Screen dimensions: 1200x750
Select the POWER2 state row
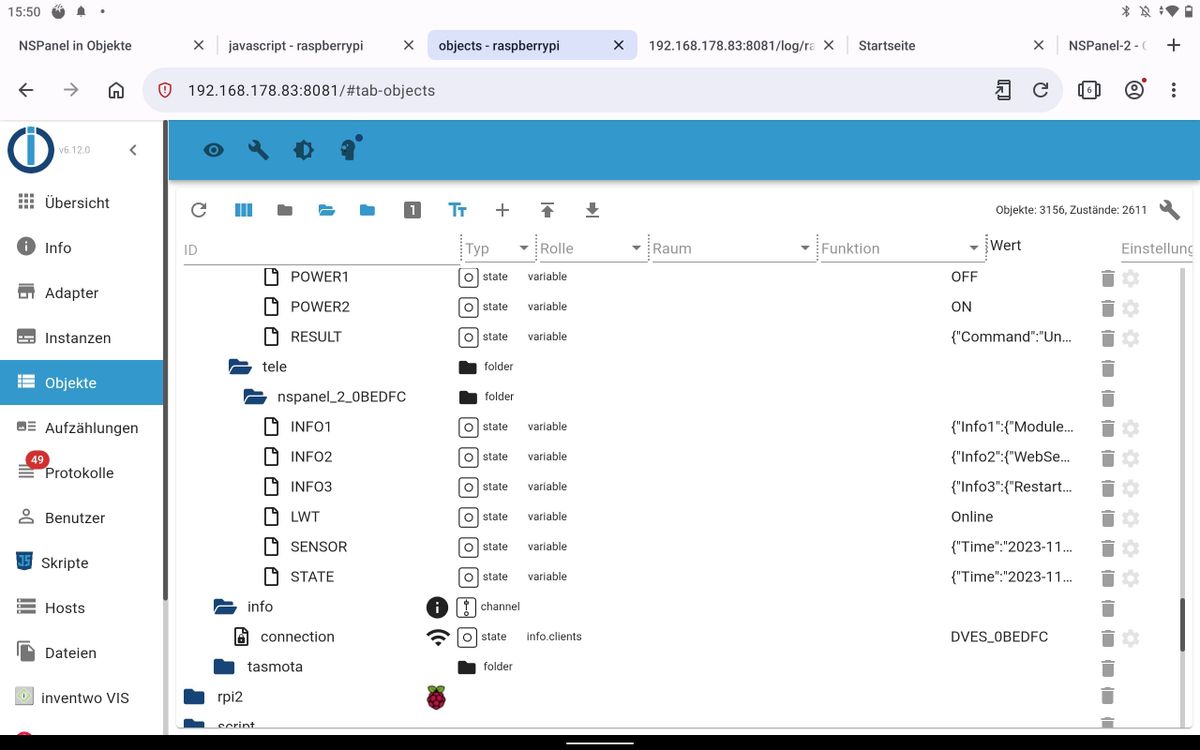click(680, 307)
